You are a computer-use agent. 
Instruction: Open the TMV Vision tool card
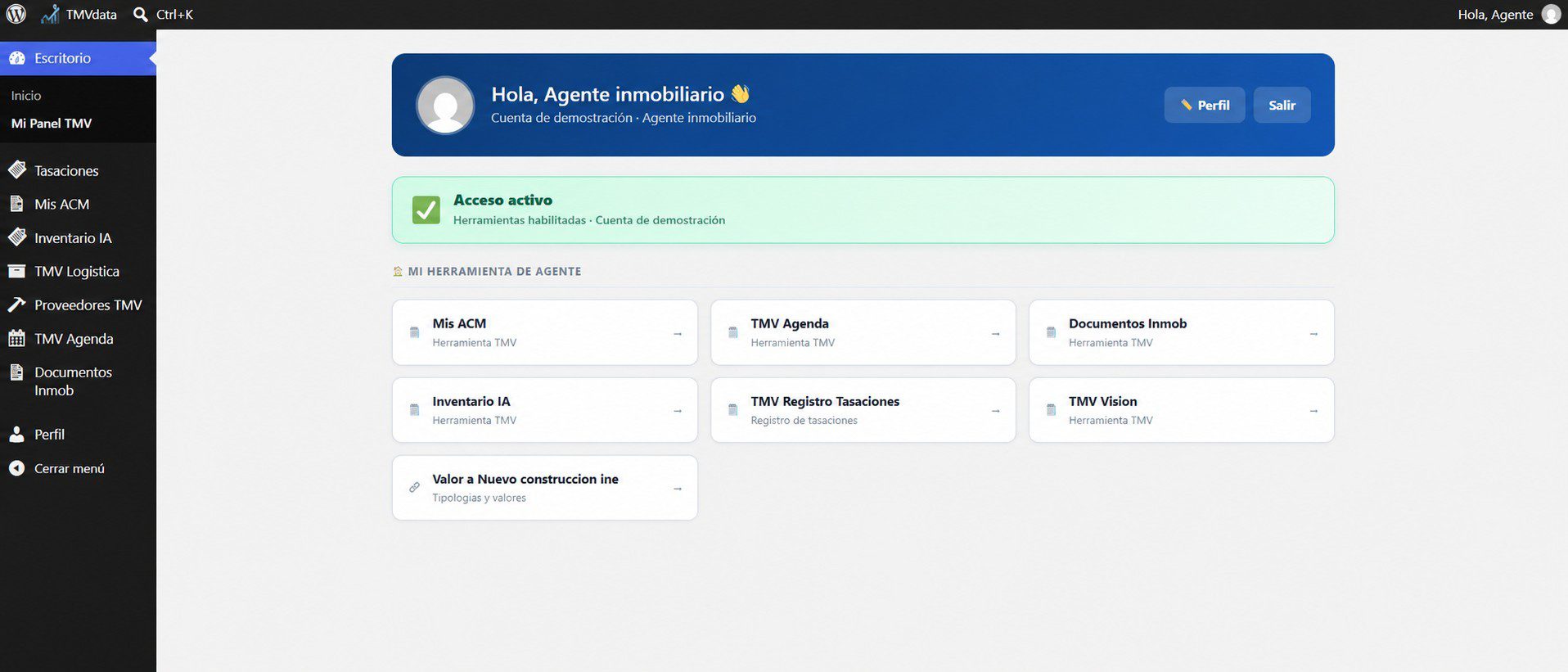[1182, 410]
